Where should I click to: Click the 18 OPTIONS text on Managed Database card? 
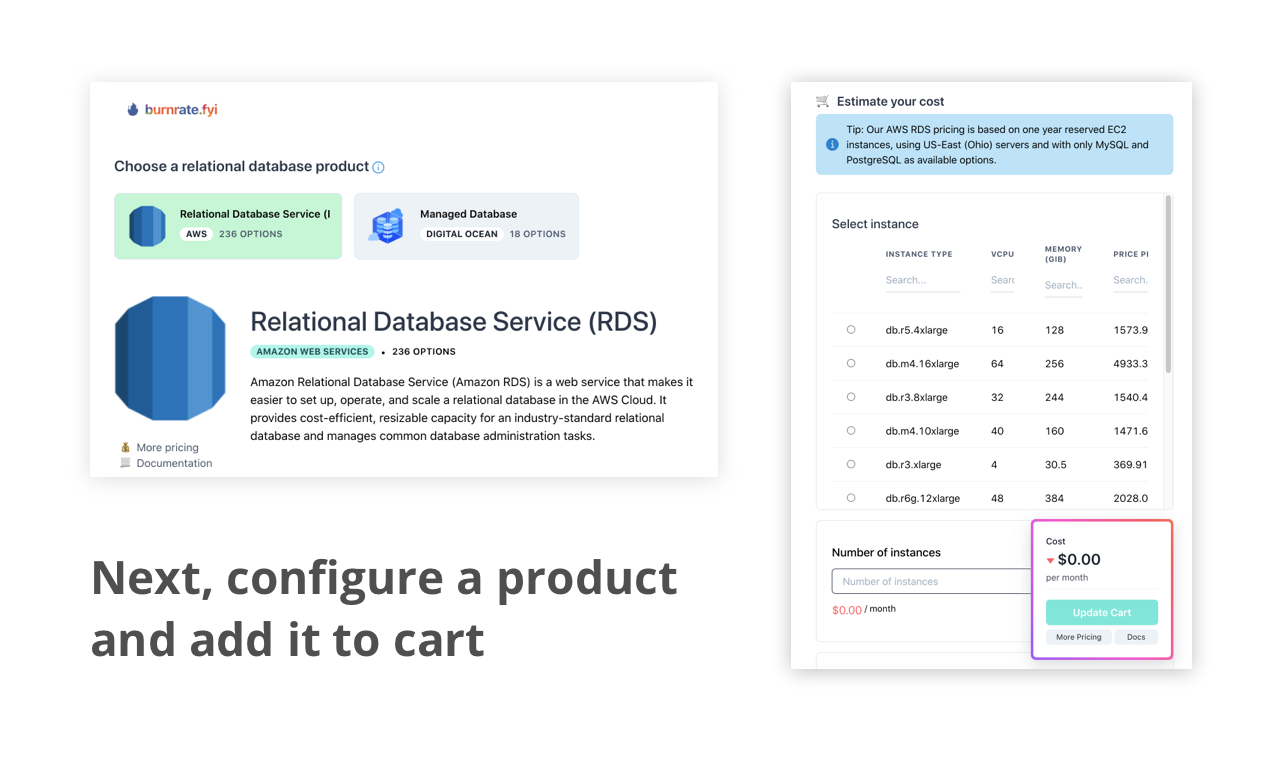click(x=538, y=234)
